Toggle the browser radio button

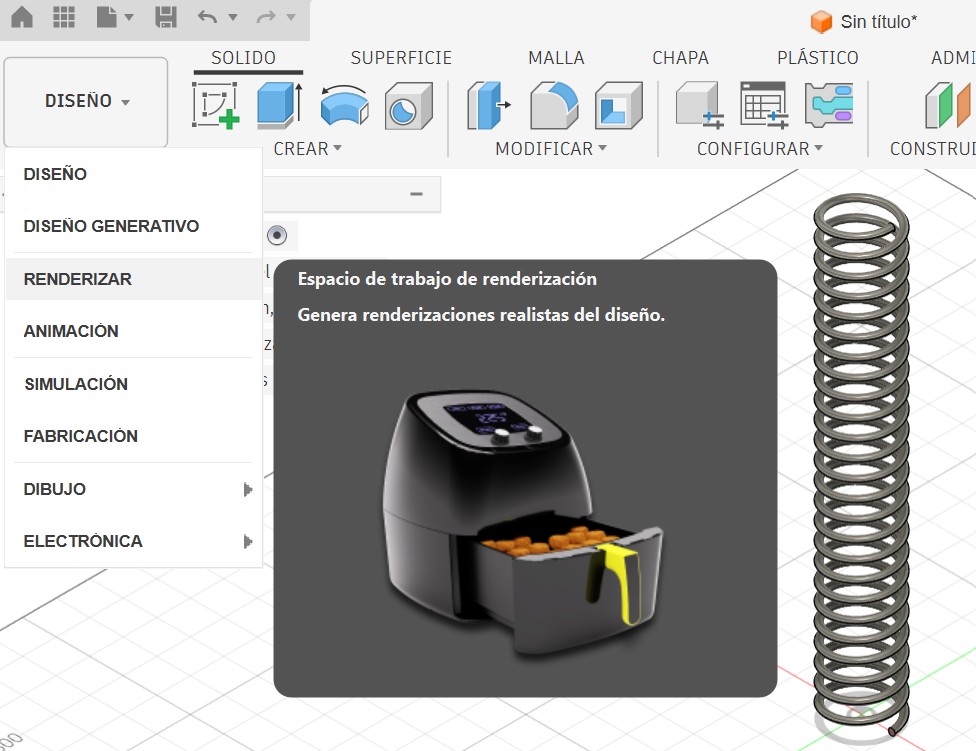pos(277,235)
